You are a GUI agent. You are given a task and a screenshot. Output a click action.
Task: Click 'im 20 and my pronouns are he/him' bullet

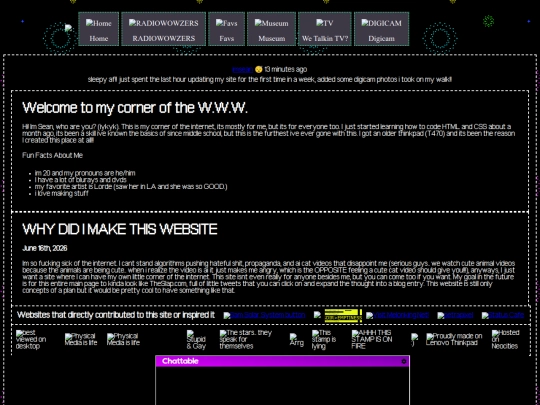[x=85, y=173]
